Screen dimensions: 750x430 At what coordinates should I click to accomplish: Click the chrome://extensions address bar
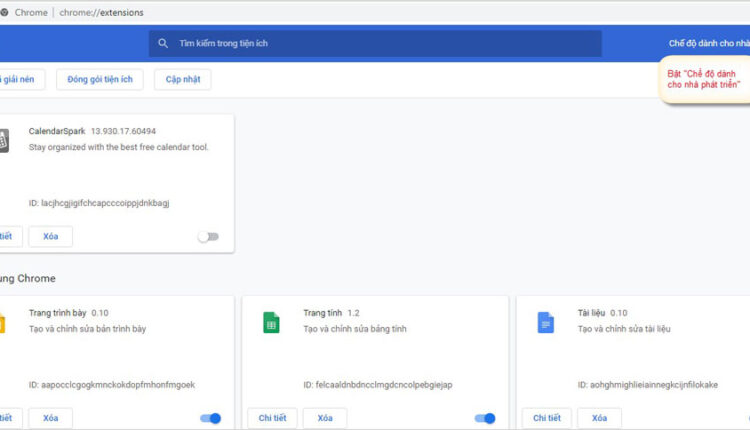[102, 12]
